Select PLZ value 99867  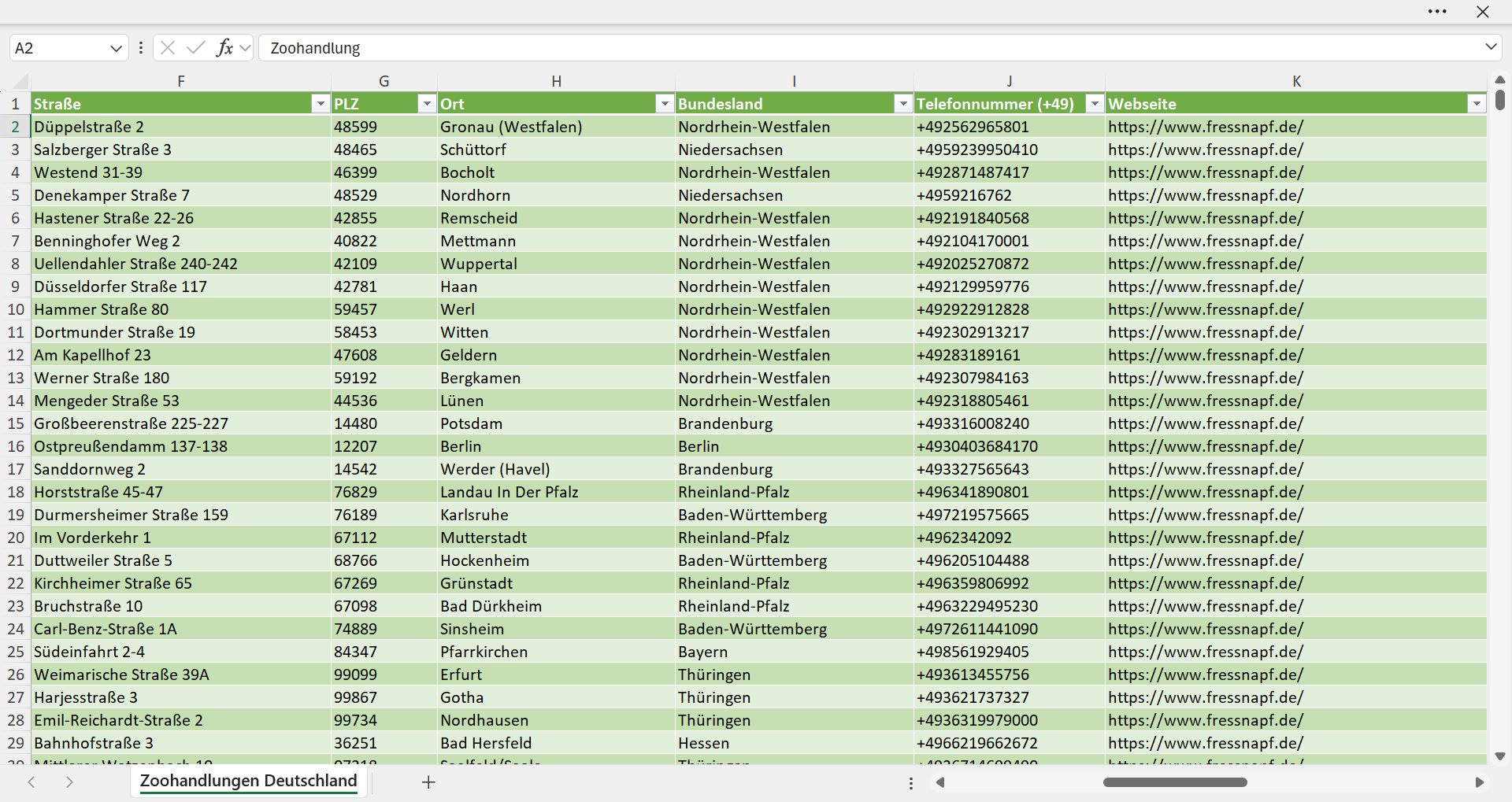click(384, 697)
